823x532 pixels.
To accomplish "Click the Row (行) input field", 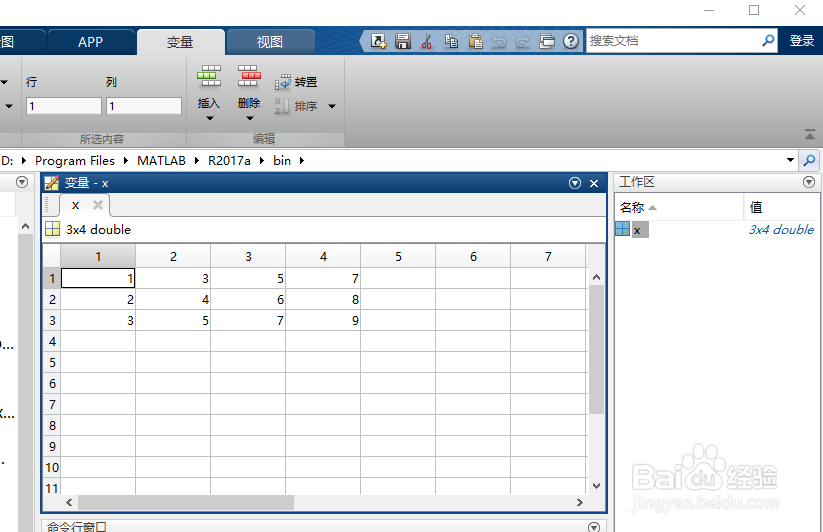I will (64, 106).
